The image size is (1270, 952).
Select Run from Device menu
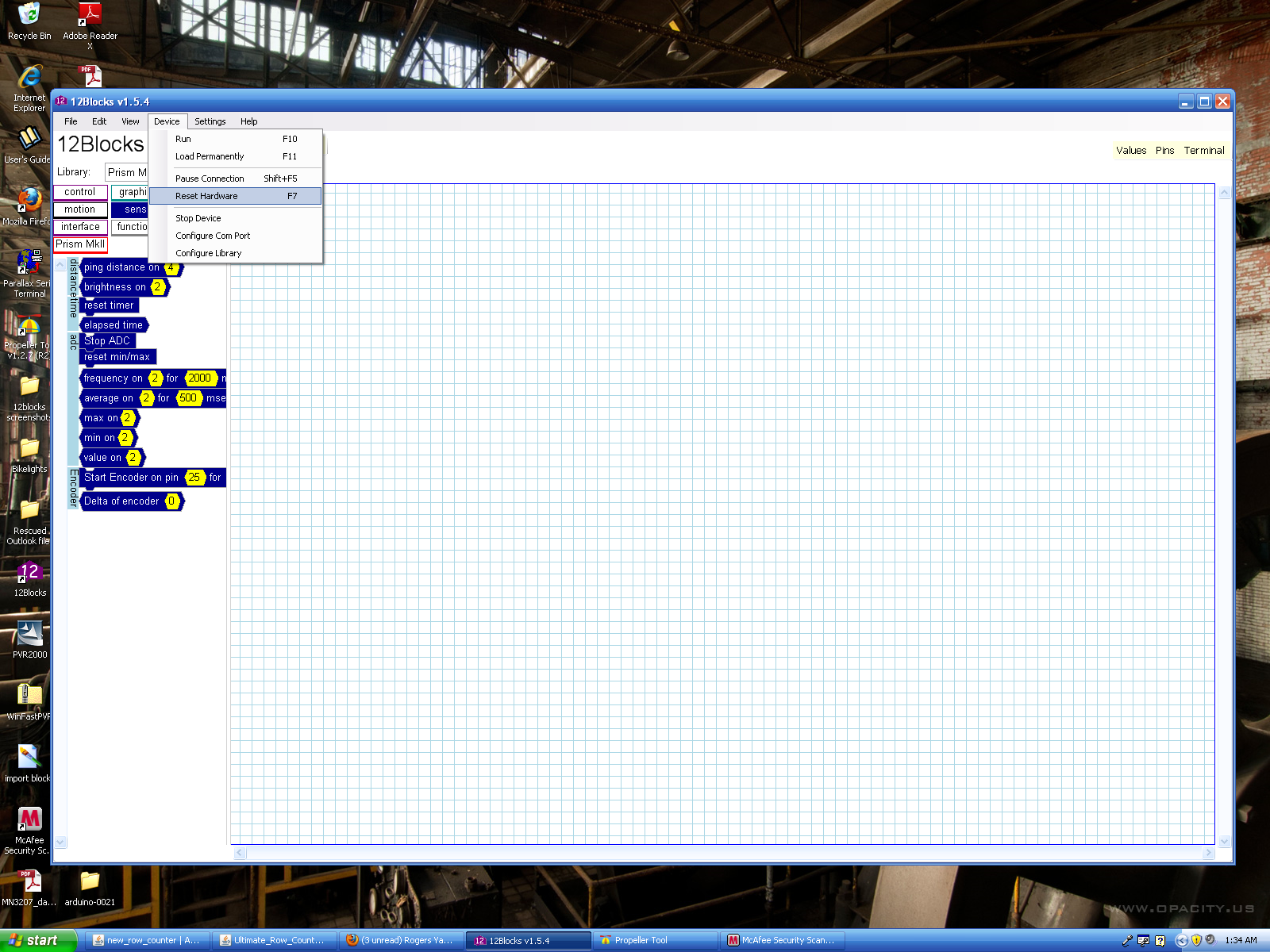pos(236,139)
